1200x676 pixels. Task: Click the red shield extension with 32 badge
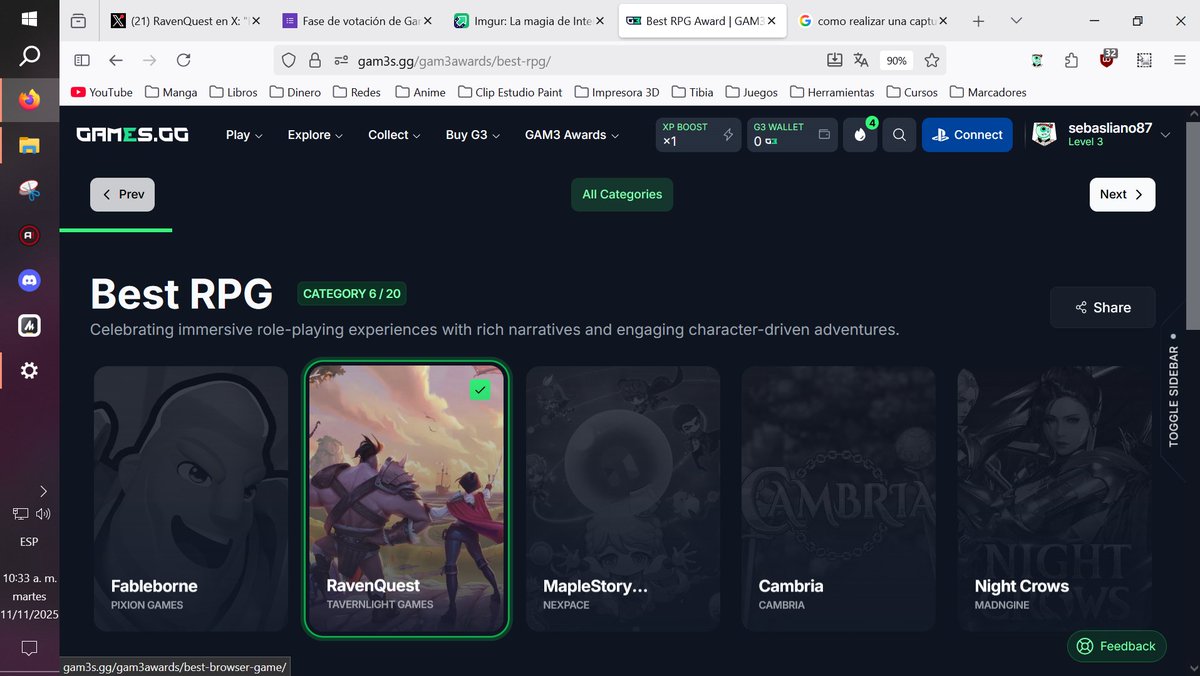[1107, 60]
